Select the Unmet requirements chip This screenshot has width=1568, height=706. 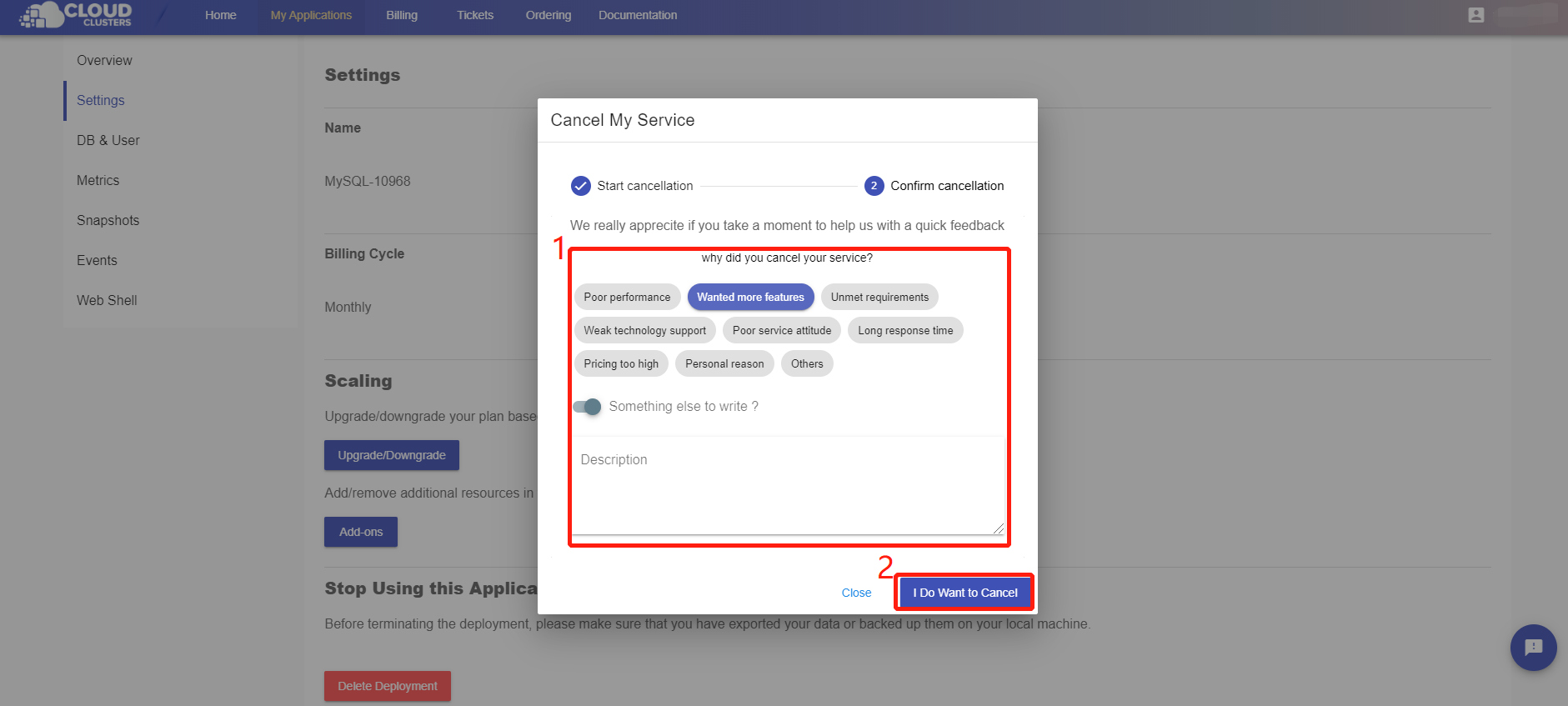(x=879, y=297)
